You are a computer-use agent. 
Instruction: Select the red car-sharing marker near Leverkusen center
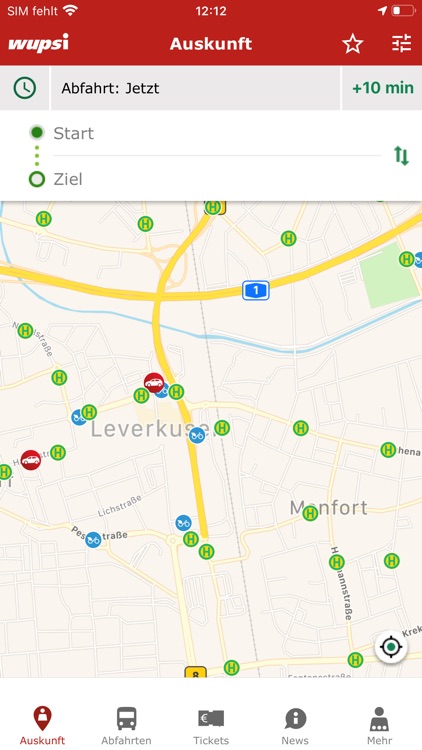coord(154,383)
